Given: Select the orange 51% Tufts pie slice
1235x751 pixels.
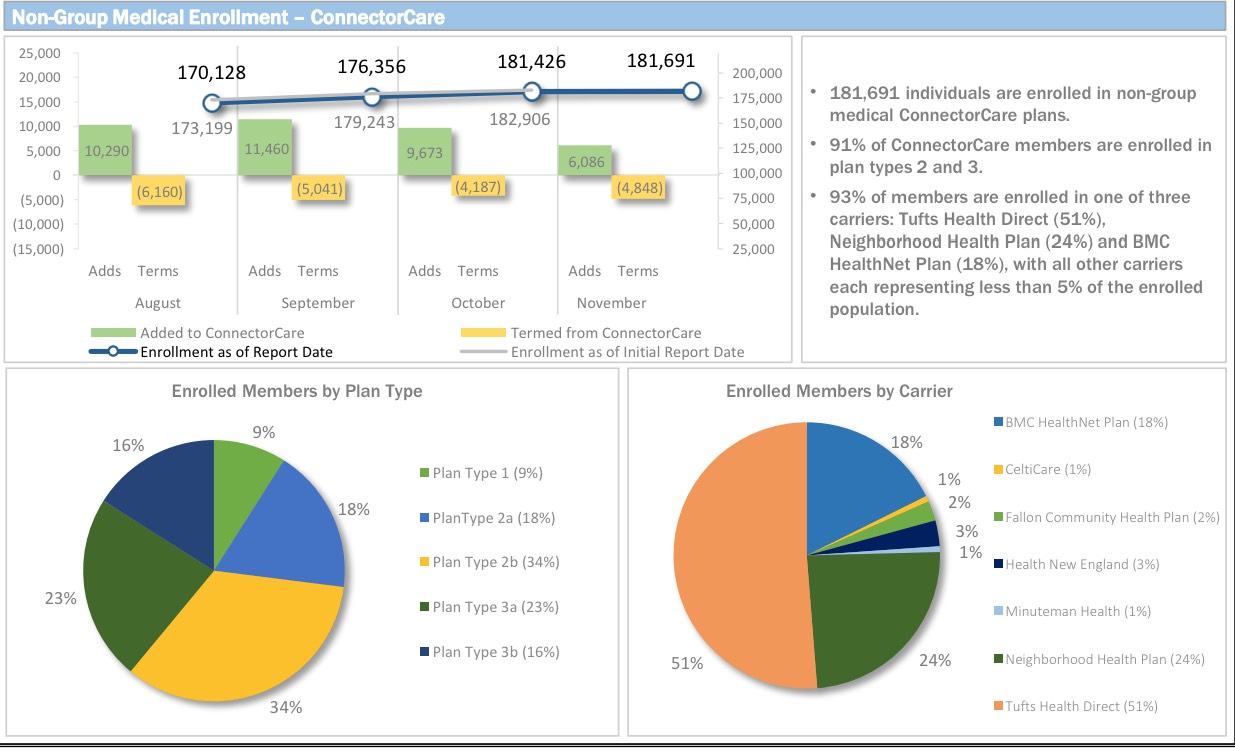Looking at the screenshot, I should [x=740, y=560].
